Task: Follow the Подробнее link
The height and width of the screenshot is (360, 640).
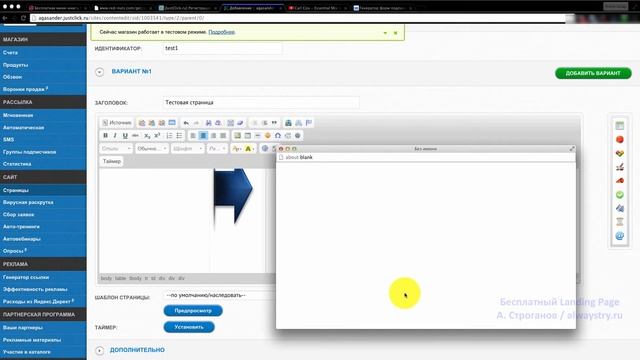Action: coord(222,32)
